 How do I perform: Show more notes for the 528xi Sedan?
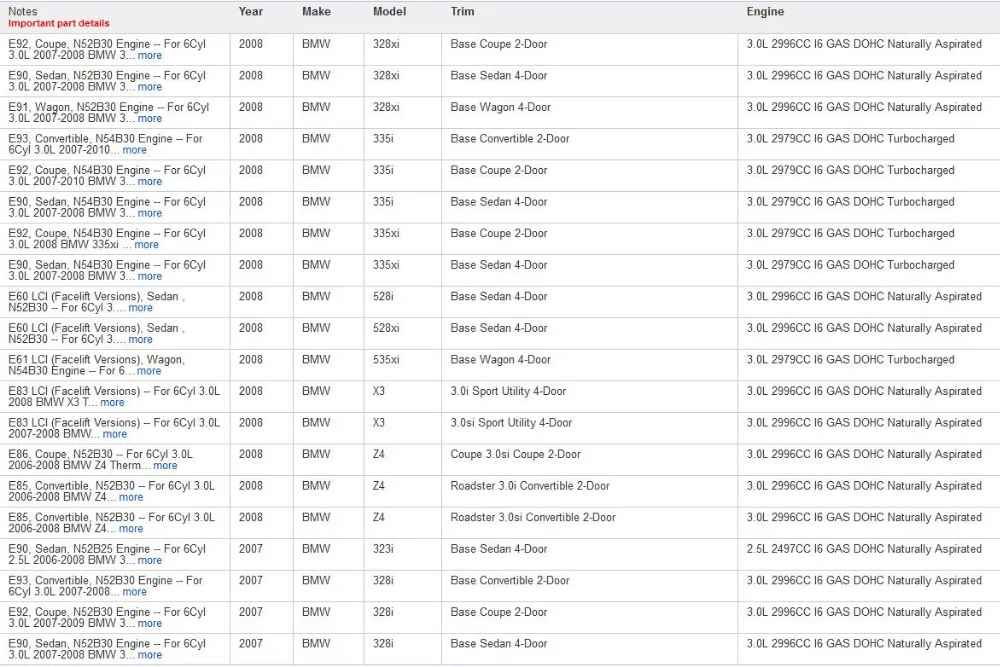pyautogui.click(x=140, y=339)
